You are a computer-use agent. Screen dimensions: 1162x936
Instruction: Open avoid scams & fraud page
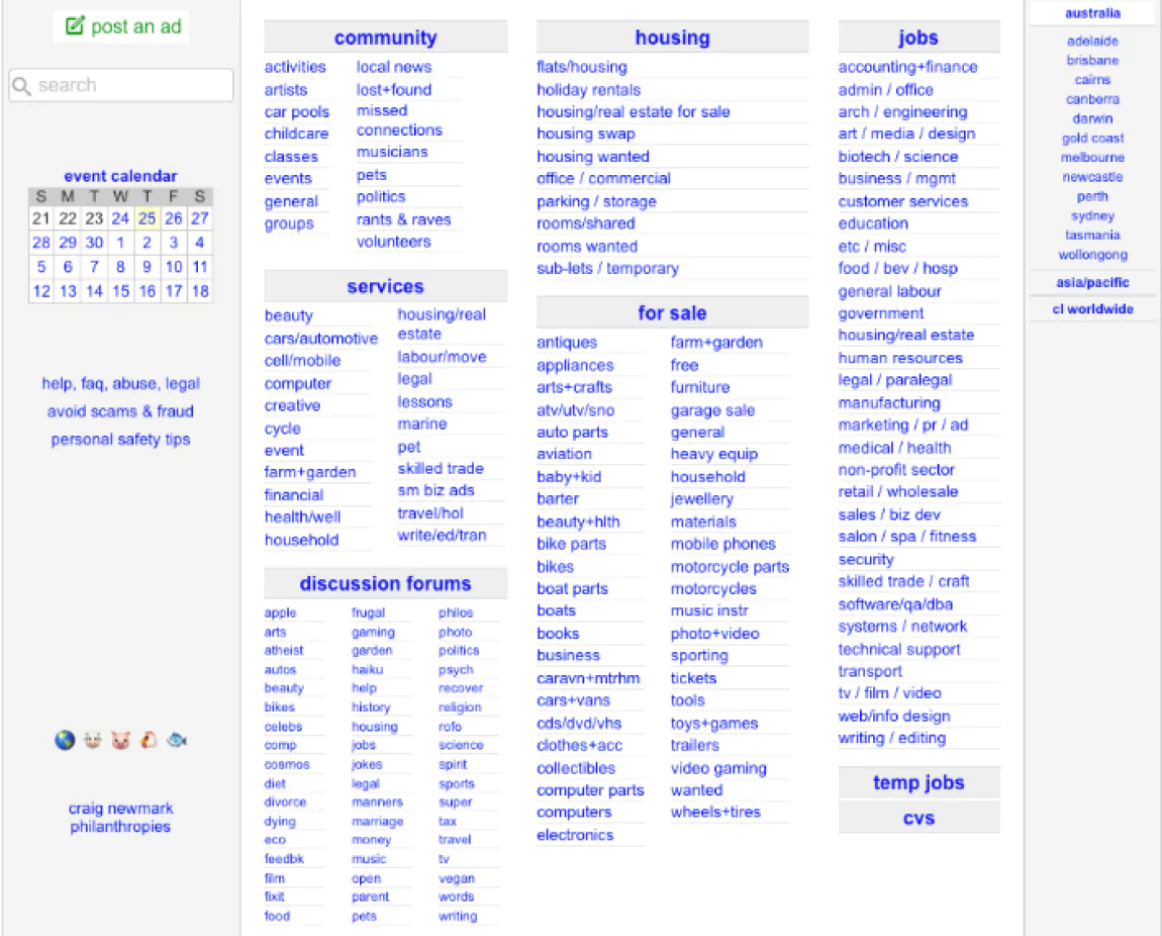click(120, 411)
